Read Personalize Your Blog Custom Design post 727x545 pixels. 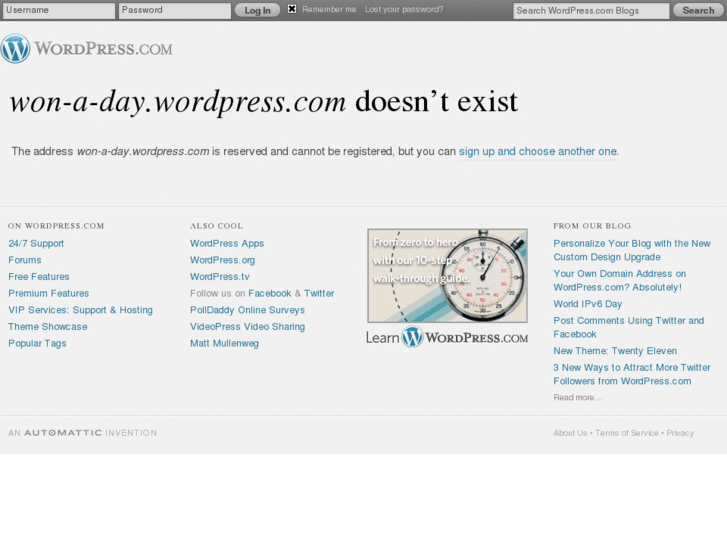coord(631,250)
